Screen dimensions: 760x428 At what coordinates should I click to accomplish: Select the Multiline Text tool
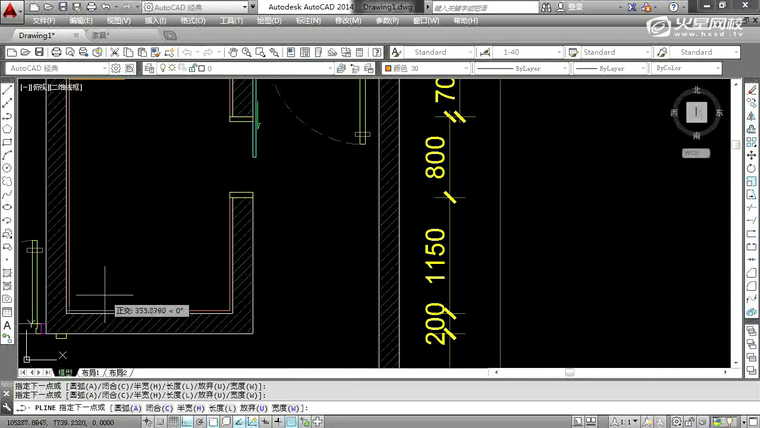(7, 325)
